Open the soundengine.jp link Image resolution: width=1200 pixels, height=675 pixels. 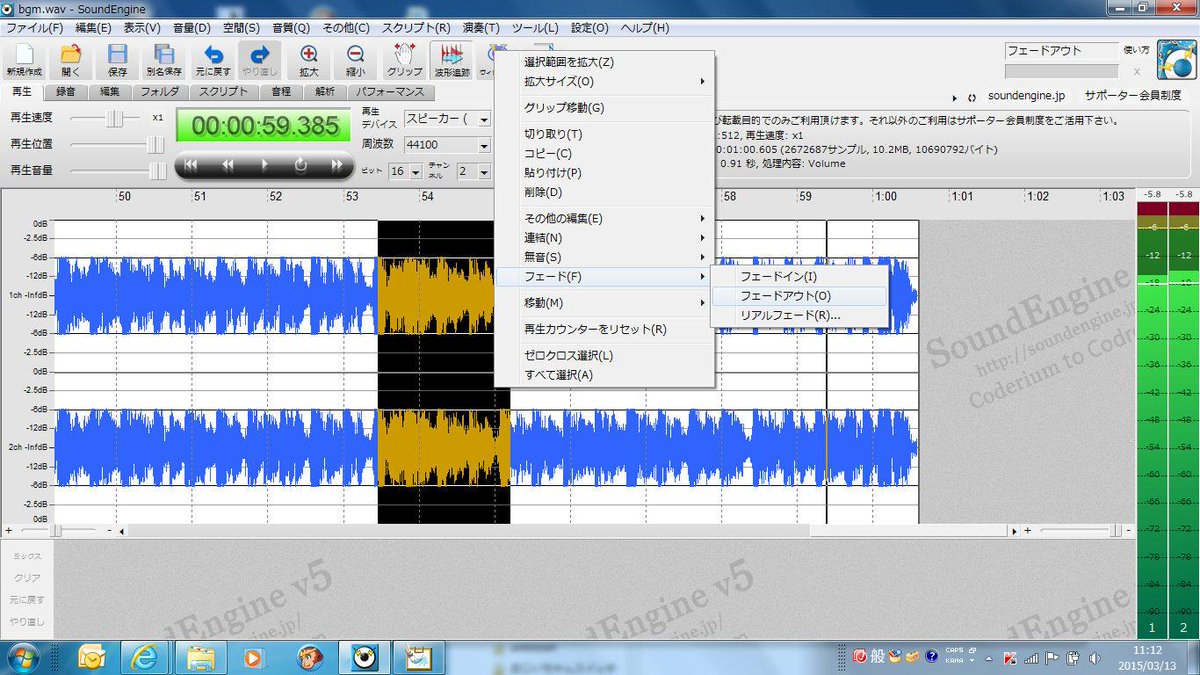pos(1026,96)
